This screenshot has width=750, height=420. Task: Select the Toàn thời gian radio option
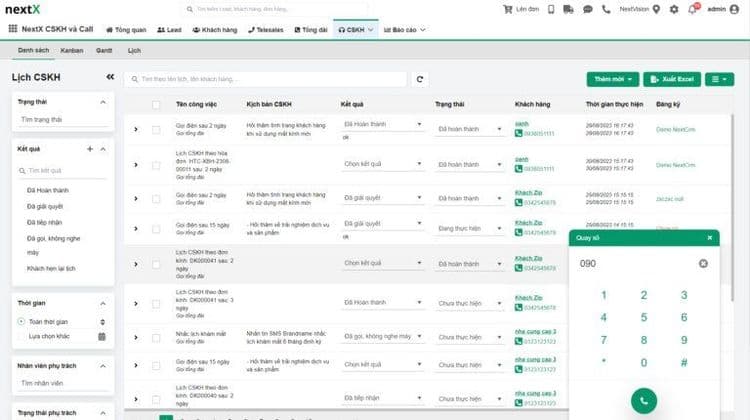[x=22, y=321]
